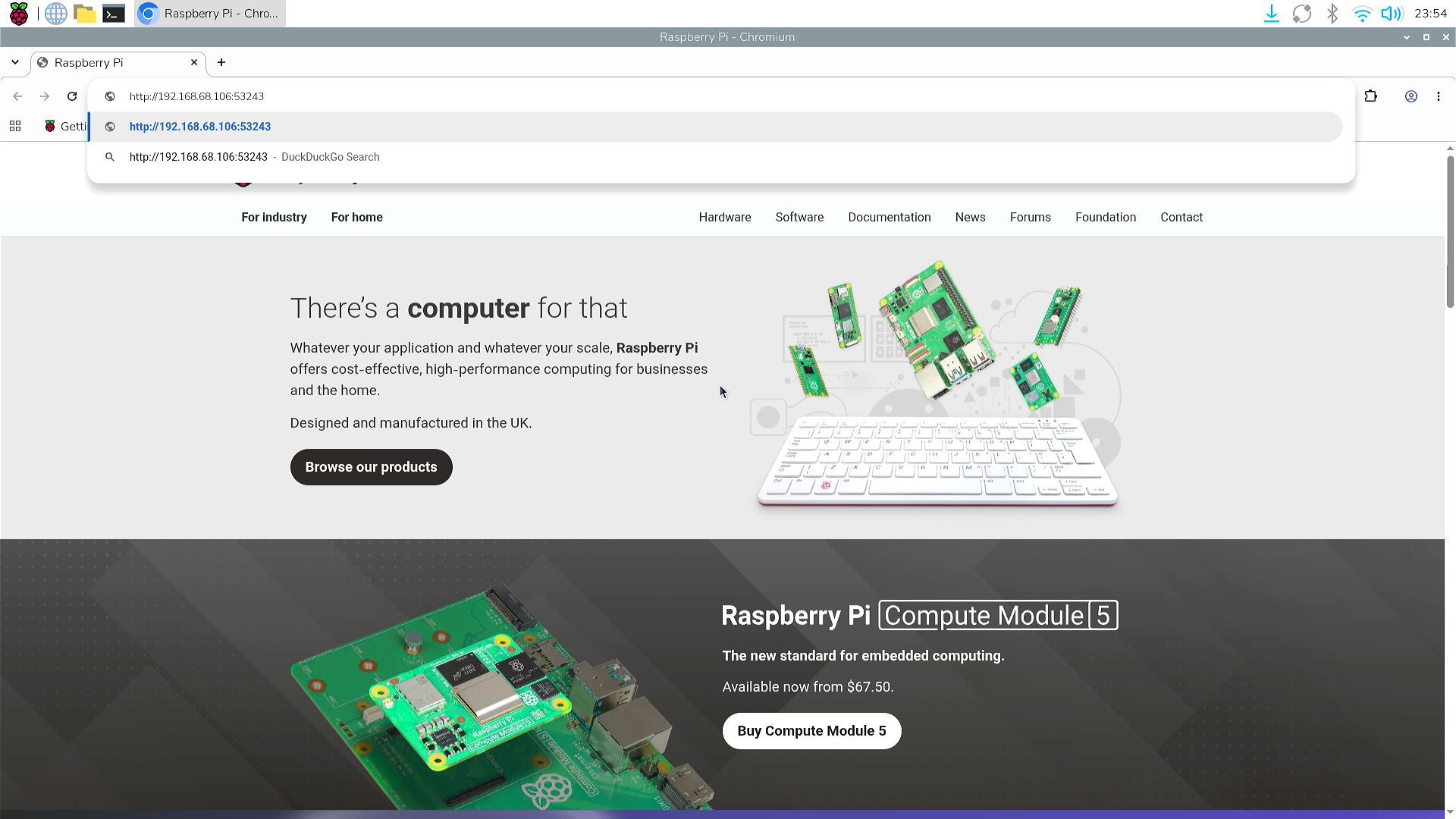Click the 'Raspberry Pi Compute Module 5' heading
Screen dimensions: 1456x819
[x=920, y=615]
